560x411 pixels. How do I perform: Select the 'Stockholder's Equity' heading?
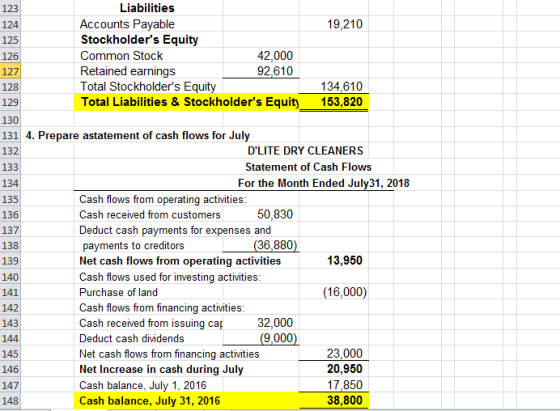[139, 40]
